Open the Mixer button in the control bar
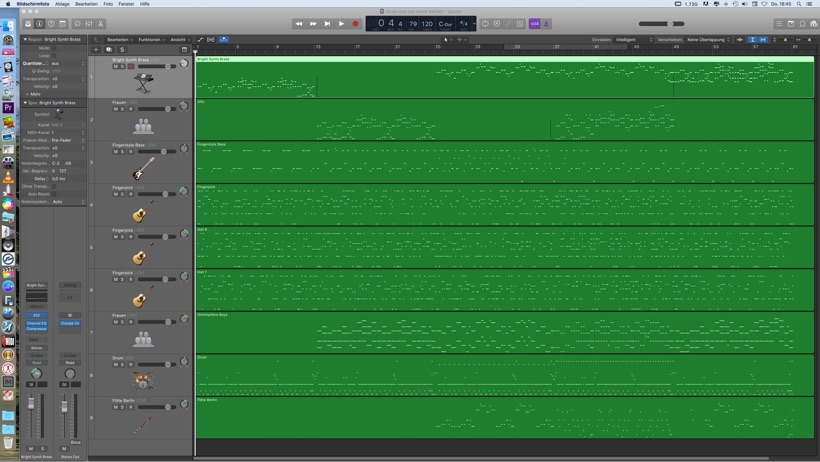 89,24
